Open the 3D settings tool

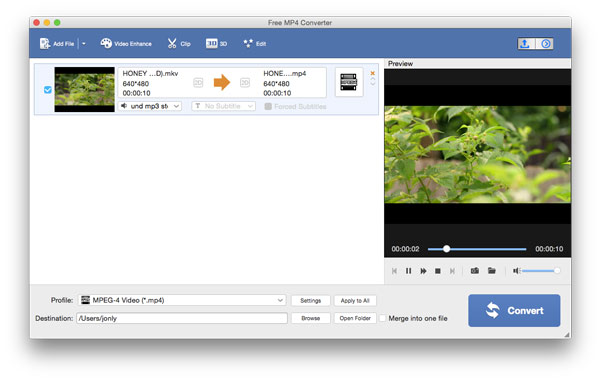coord(216,44)
